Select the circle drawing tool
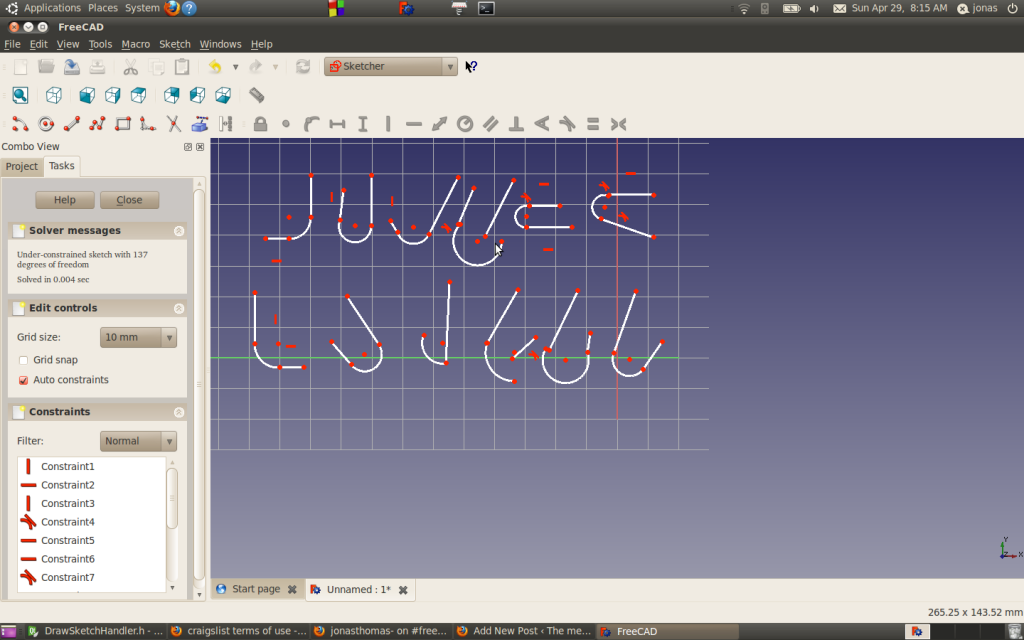Screen dimensions: 1024x640 (x=46, y=123)
